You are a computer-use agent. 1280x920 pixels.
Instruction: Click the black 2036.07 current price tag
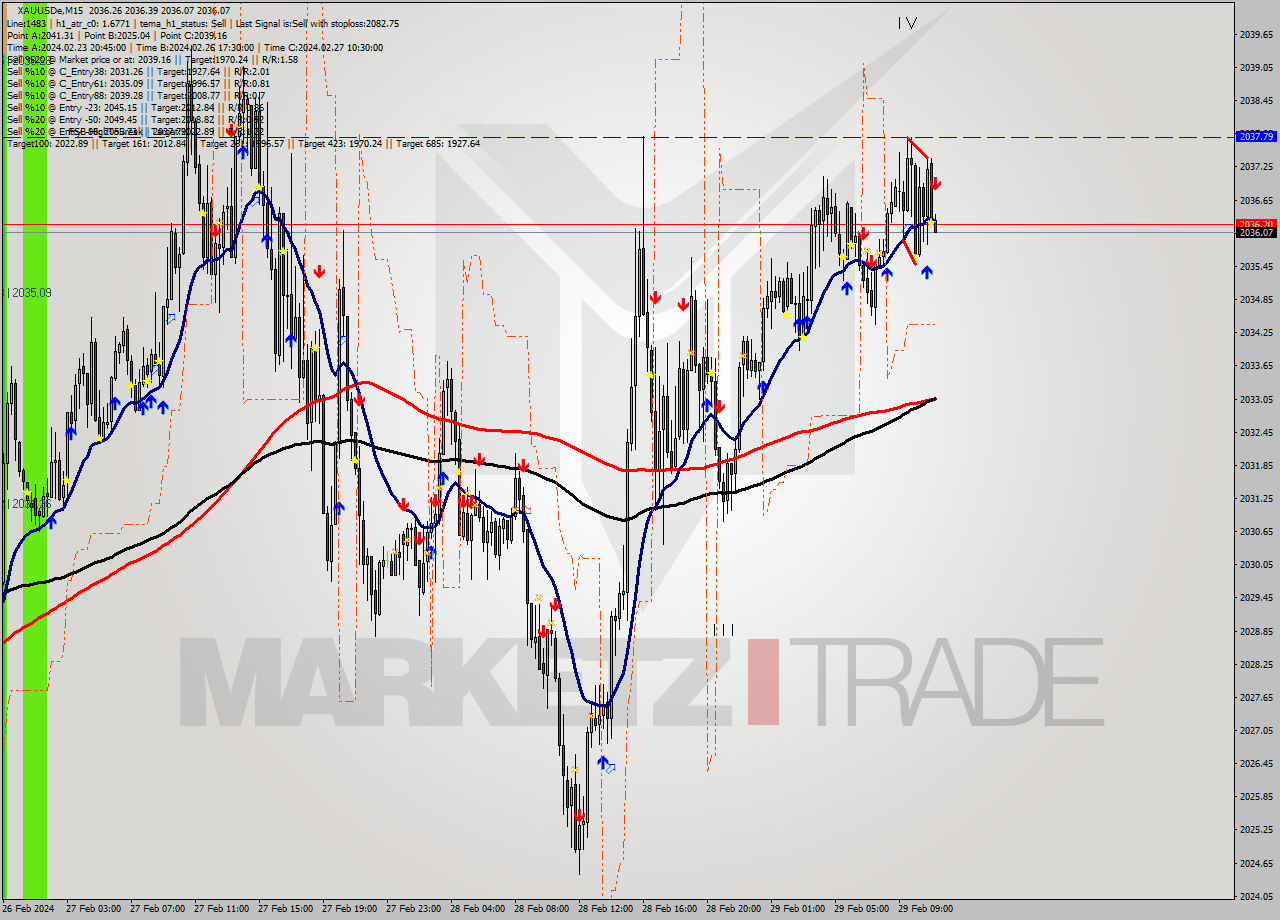pyautogui.click(x=1256, y=232)
